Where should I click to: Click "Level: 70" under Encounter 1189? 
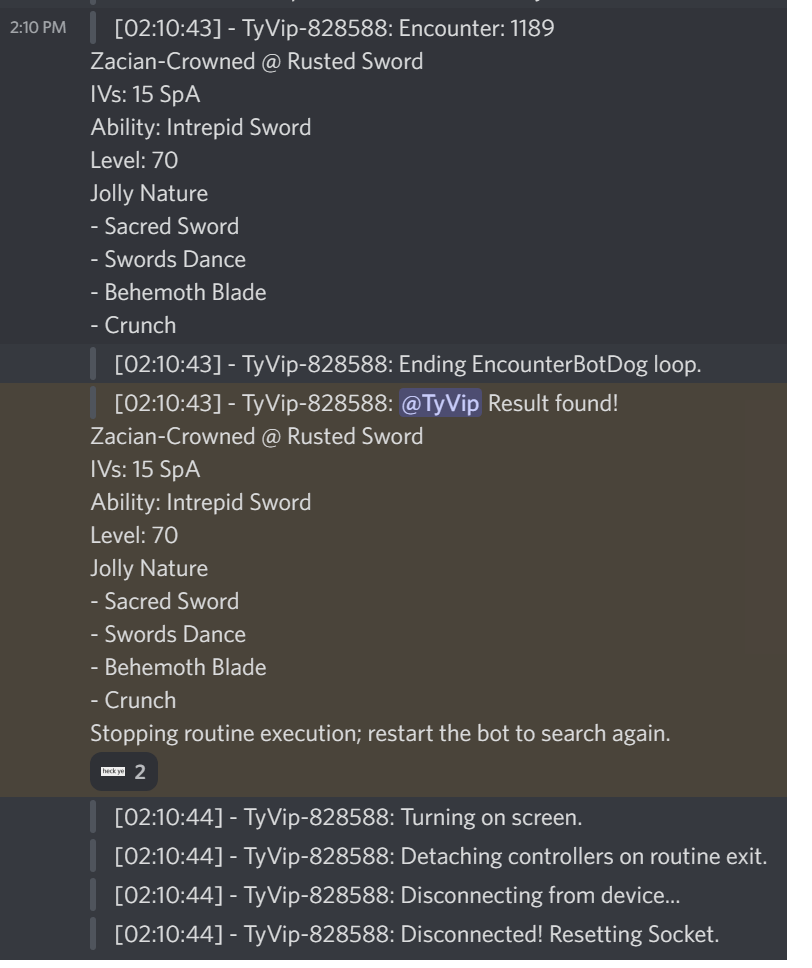pyautogui.click(x=134, y=160)
